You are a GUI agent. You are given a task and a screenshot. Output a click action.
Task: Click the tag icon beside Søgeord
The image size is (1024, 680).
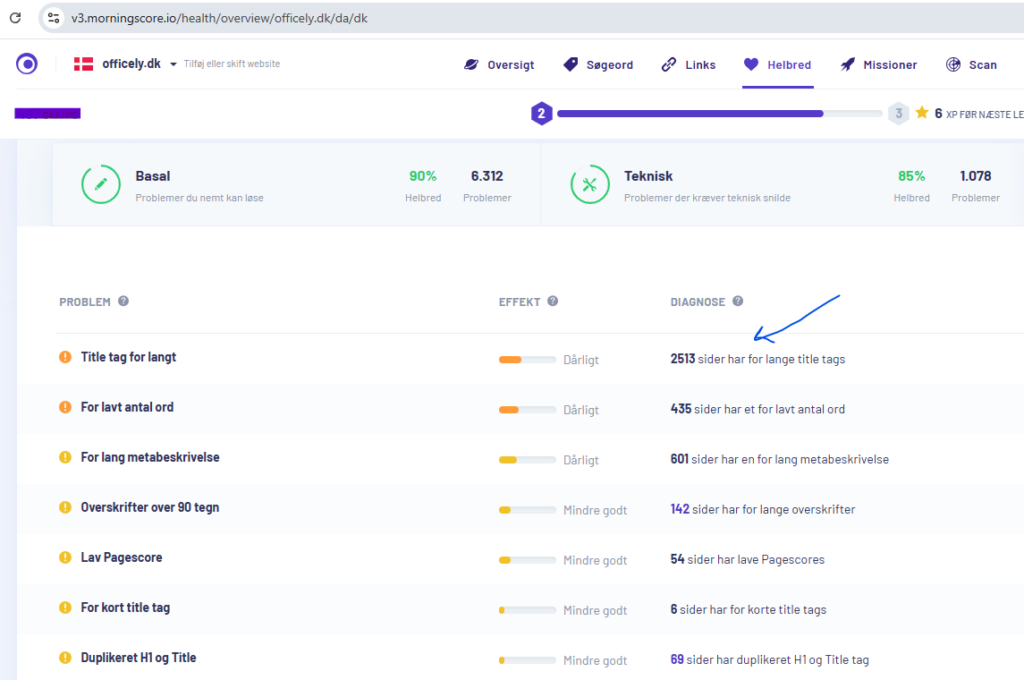pyautogui.click(x=570, y=64)
